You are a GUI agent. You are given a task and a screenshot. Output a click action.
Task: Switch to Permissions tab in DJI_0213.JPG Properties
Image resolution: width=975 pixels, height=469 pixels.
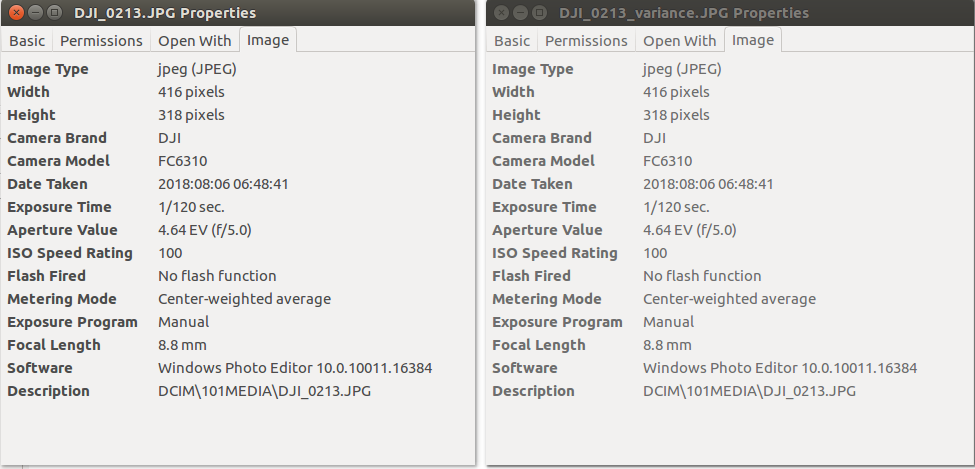(101, 41)
